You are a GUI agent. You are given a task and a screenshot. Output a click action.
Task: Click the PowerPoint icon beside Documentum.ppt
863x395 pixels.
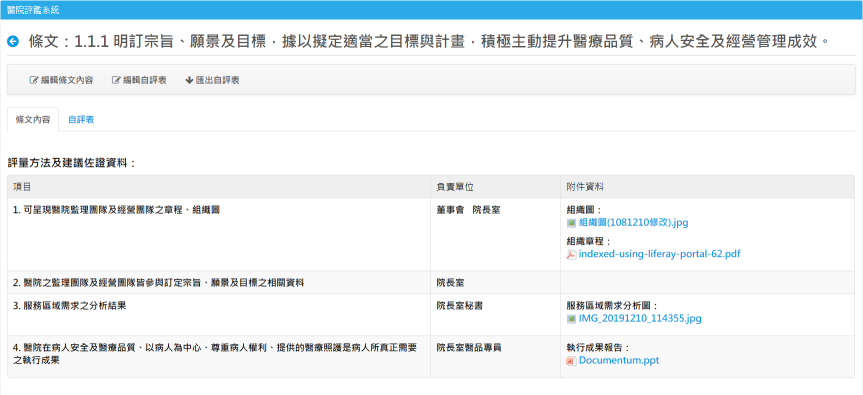(571, 361)
